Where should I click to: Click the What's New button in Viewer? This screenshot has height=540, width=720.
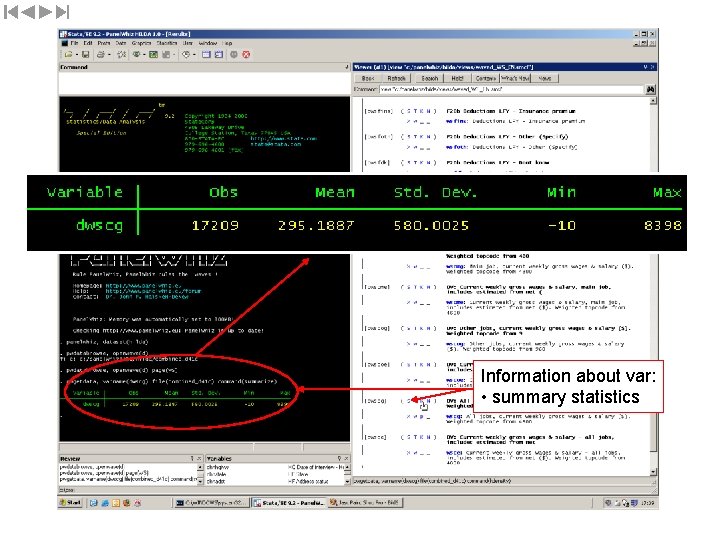516,79
